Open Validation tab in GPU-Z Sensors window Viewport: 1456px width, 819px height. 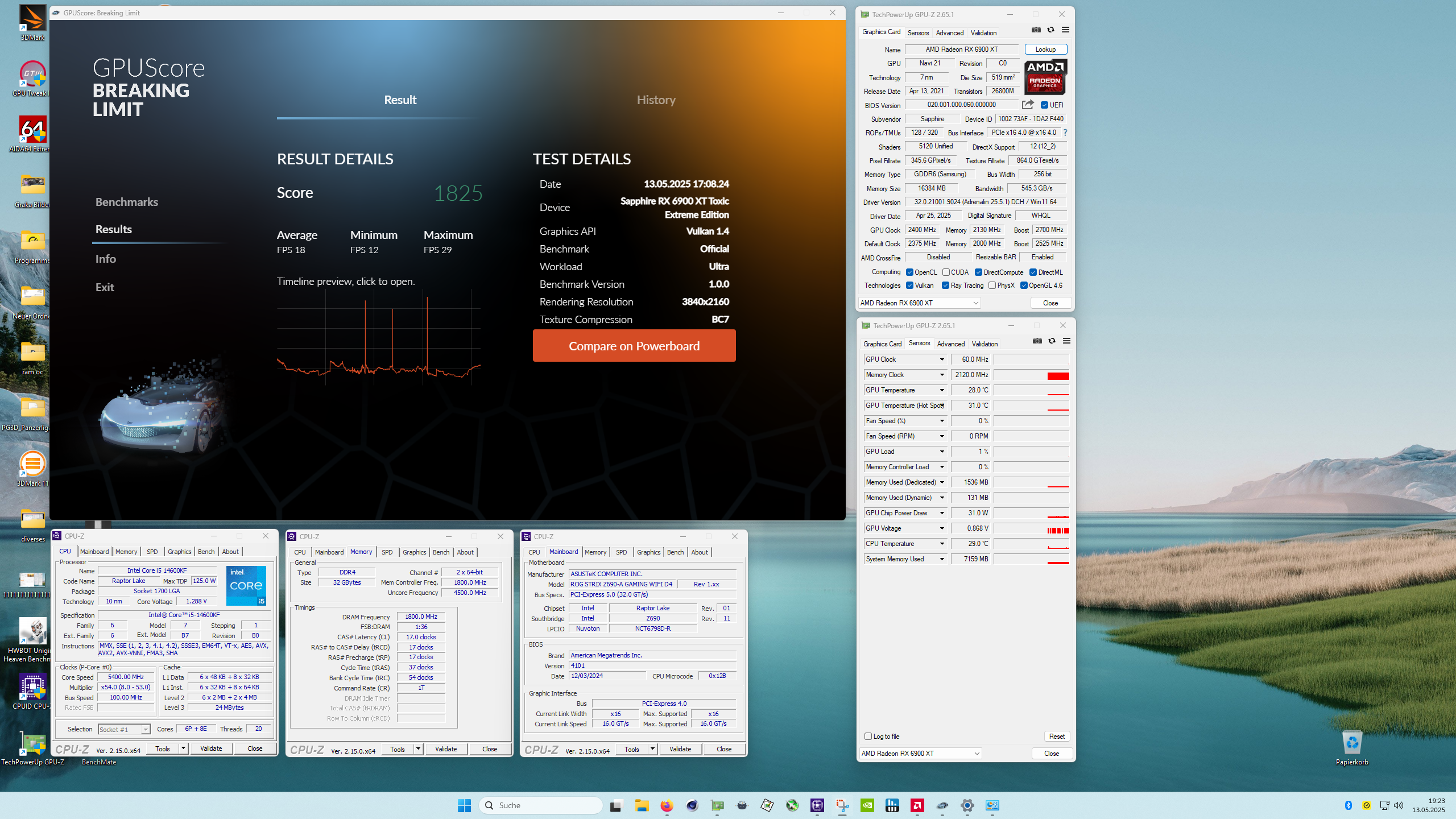click(x=985, y=344)
